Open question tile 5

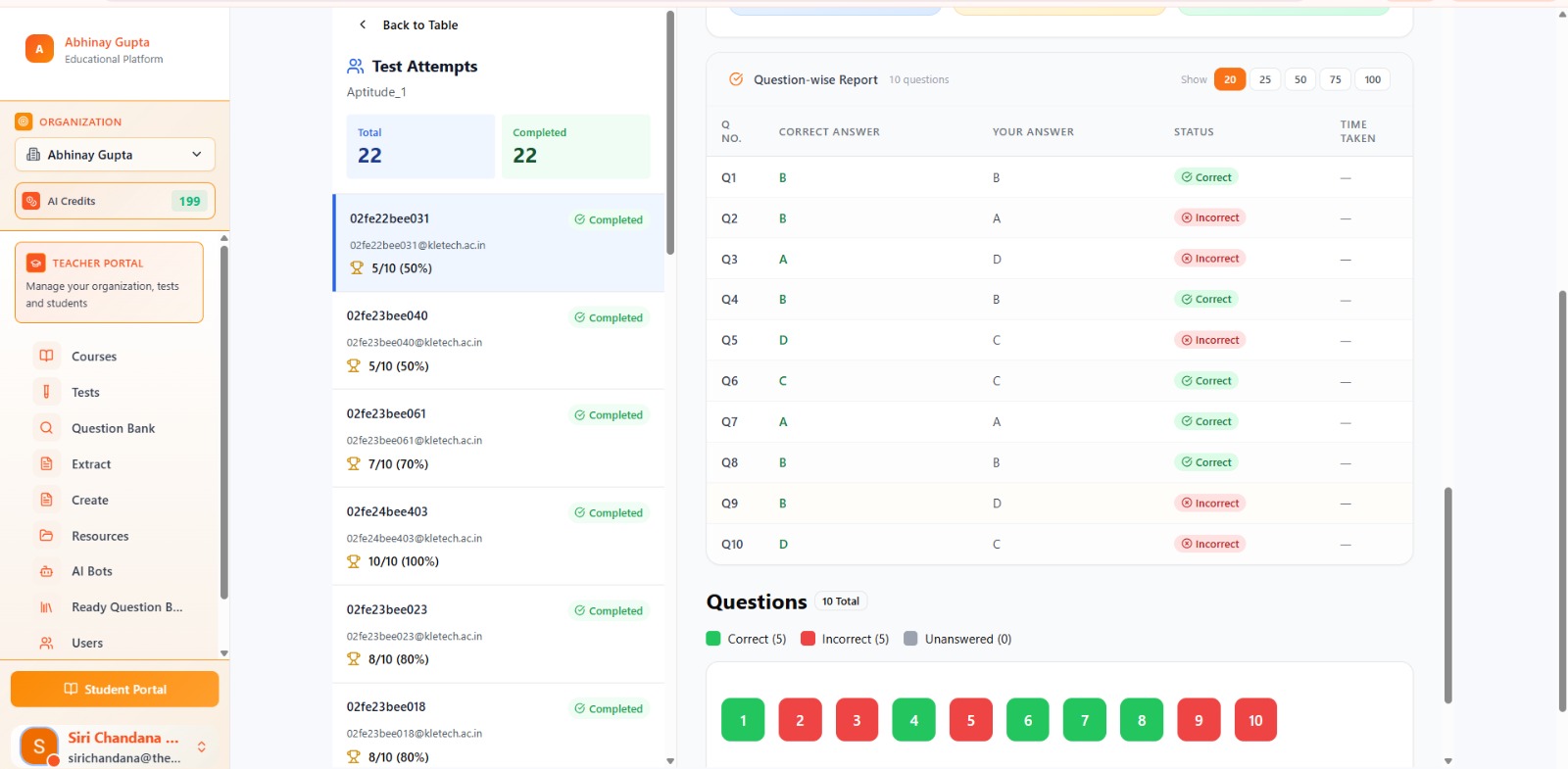(x=971, y=720)
